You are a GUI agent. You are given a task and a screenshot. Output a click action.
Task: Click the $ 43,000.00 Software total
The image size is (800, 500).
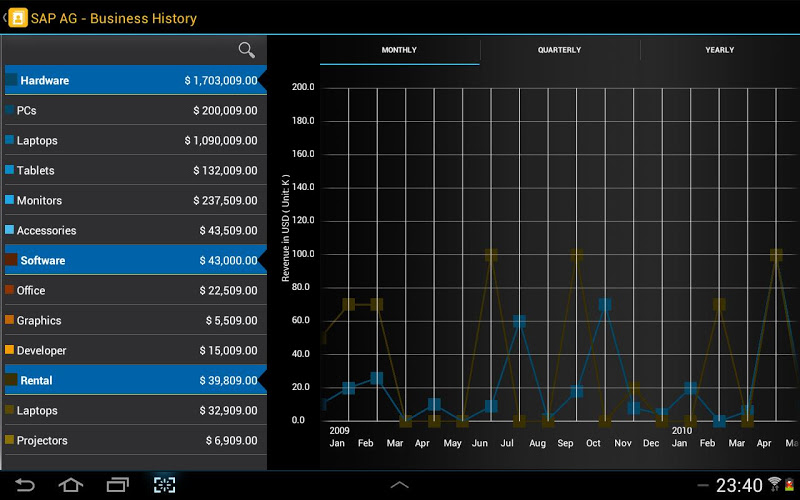(229, 261)
